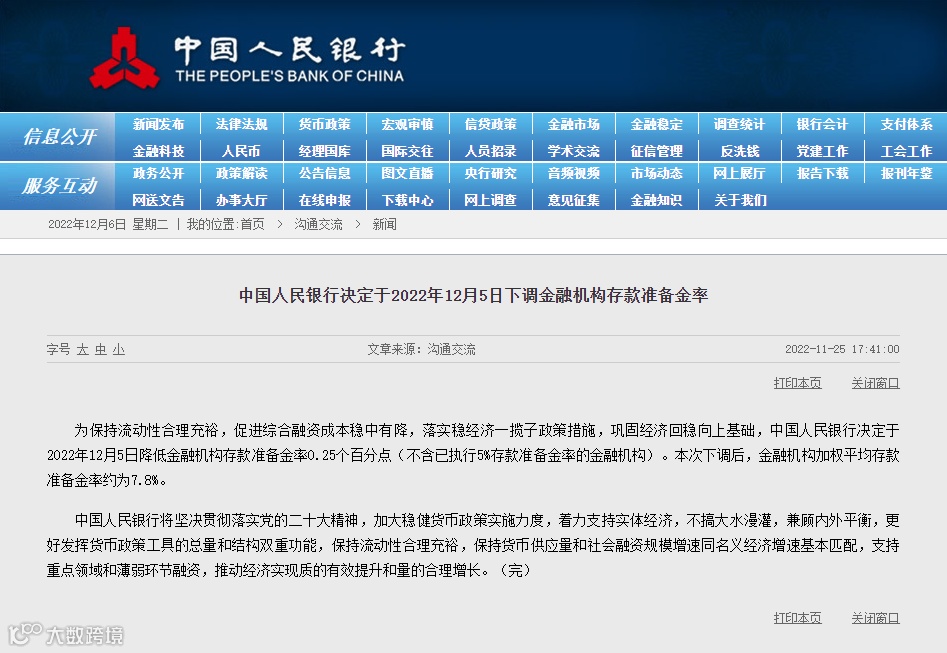947x653 pixels.
Task: Select 金融科技 in navigation
Action: 158,151
